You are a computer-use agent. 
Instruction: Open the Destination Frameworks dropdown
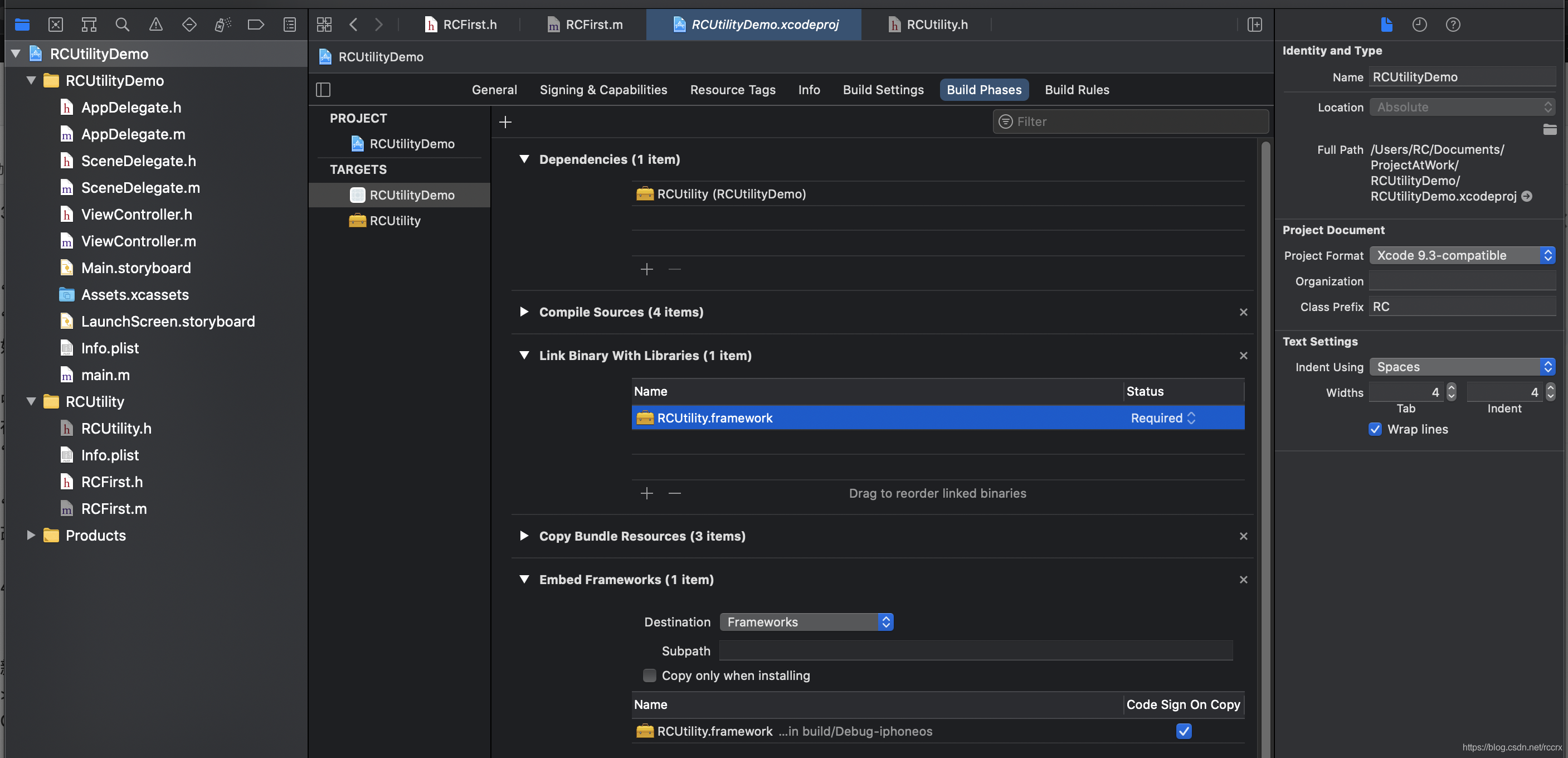tap(806, 621)
